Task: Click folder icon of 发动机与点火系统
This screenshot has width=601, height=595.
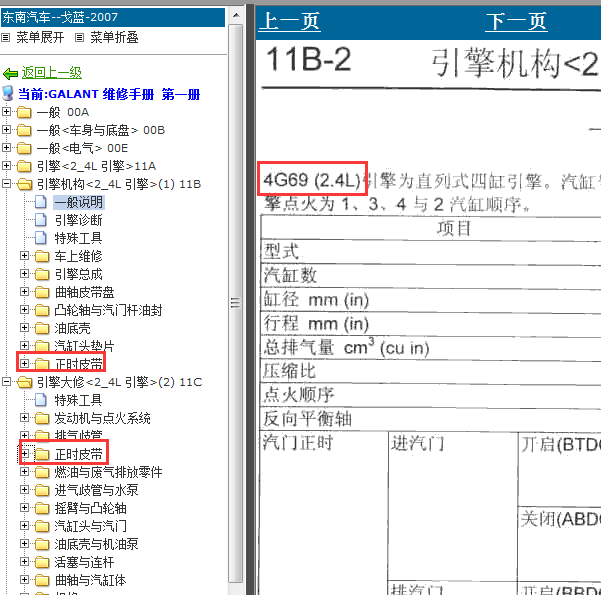Action: [42, 418]
